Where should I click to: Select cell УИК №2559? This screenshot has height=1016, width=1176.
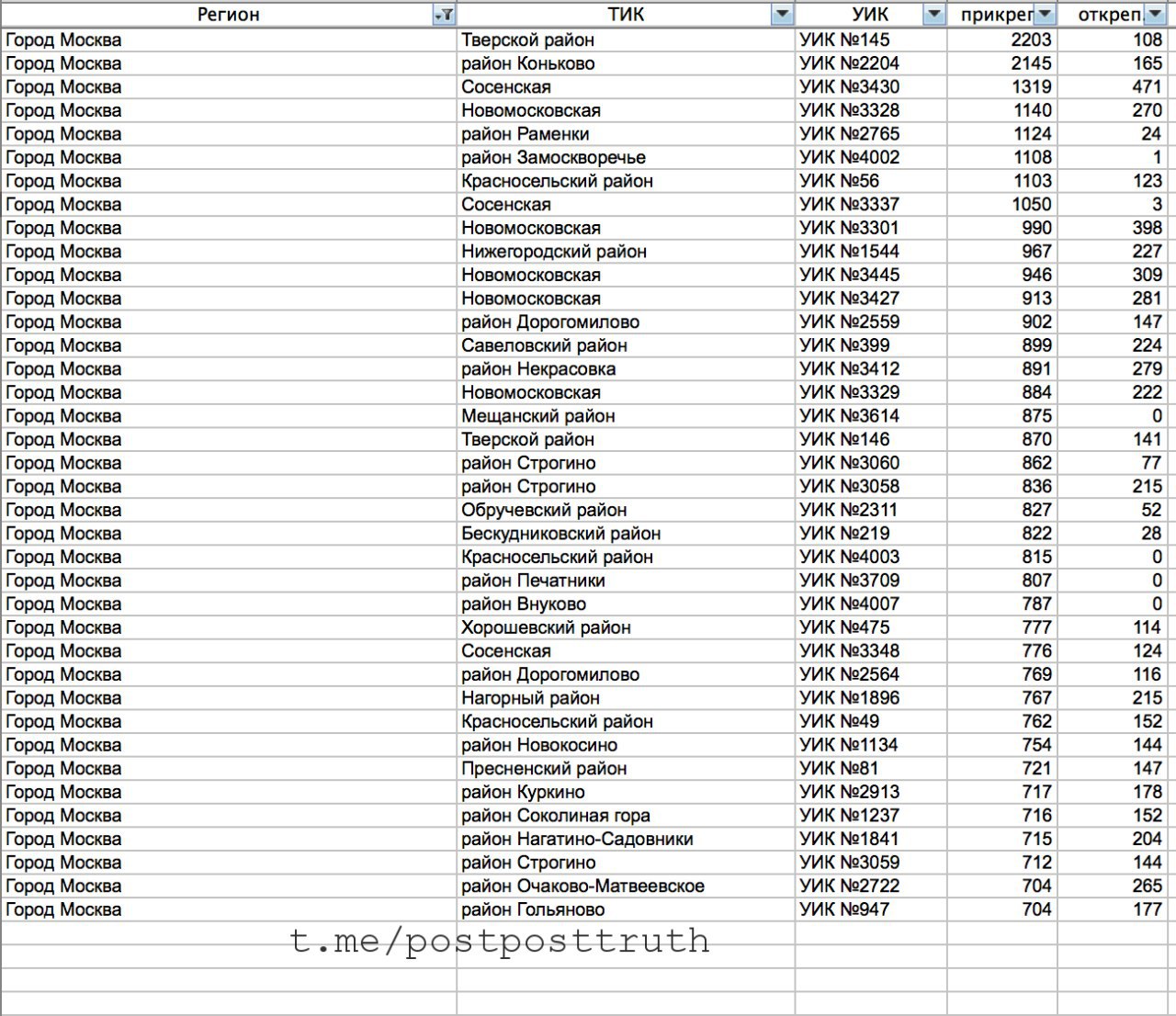click(x=871, y=322)
